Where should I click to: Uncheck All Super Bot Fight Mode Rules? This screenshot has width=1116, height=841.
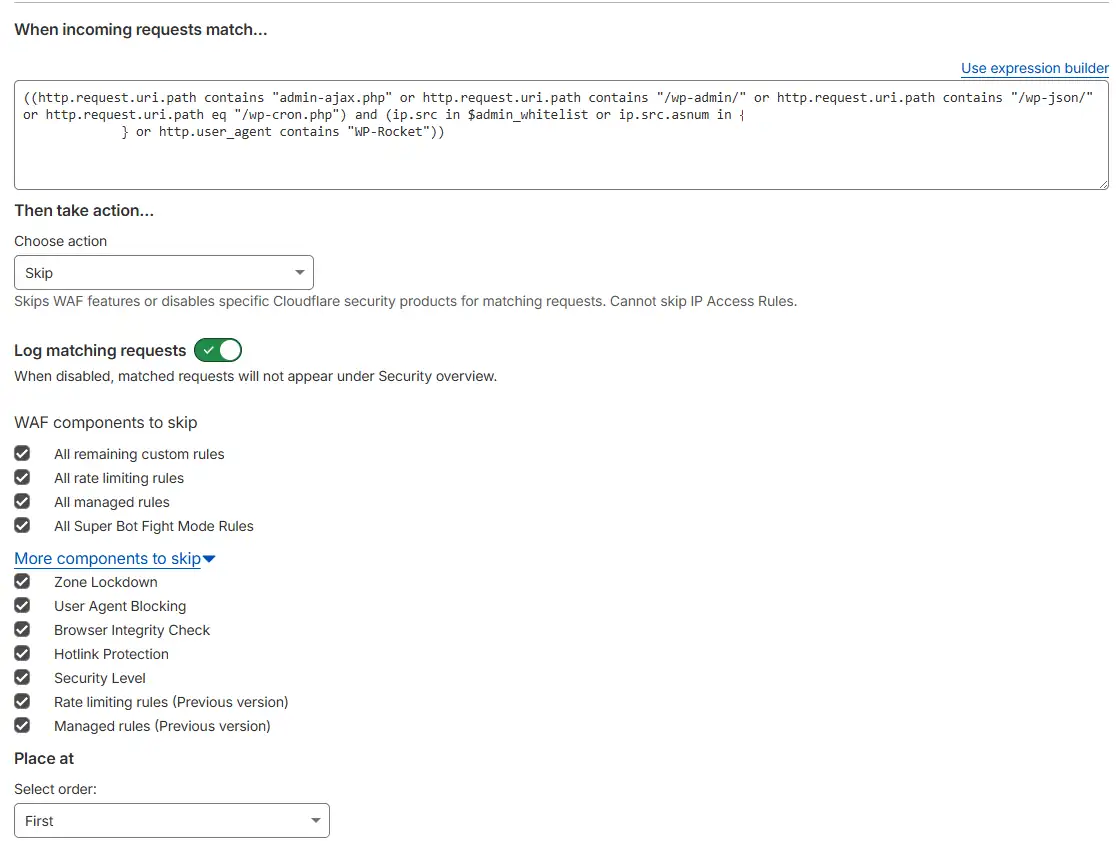point(22,526)
